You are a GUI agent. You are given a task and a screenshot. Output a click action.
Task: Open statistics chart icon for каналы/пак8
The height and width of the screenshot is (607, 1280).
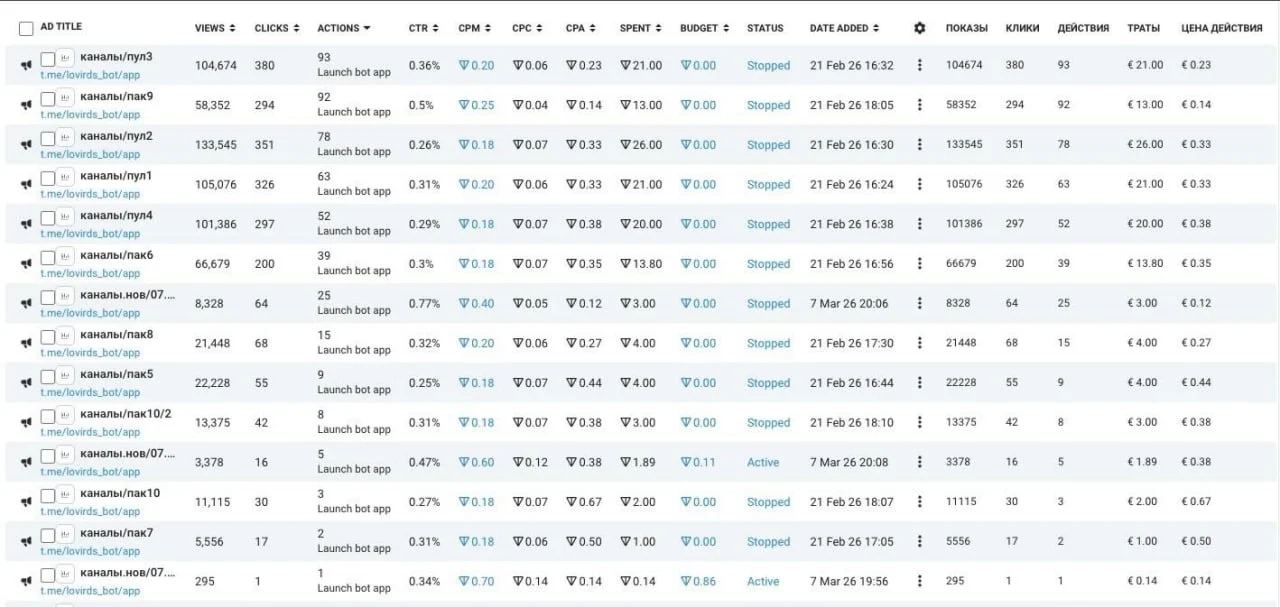65,336
